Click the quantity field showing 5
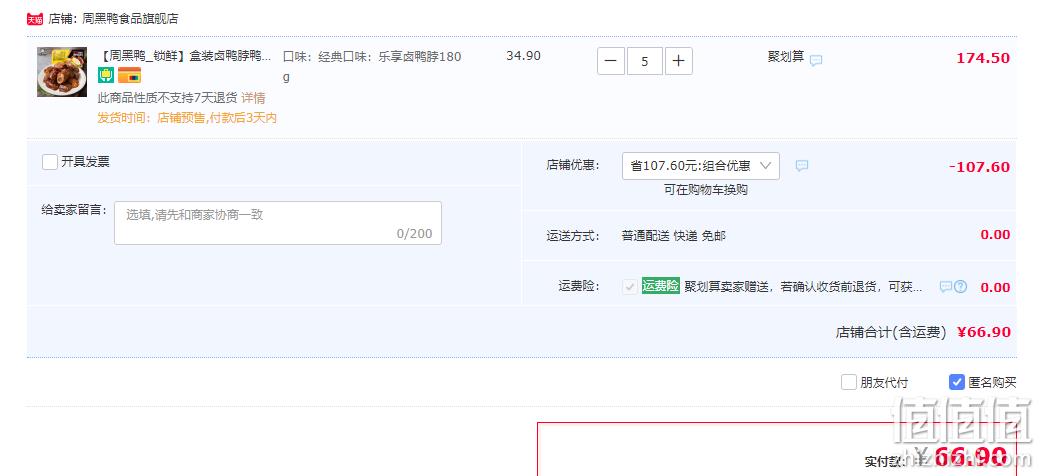Viewport: 1041px width, 476px height. pos(645,61)
